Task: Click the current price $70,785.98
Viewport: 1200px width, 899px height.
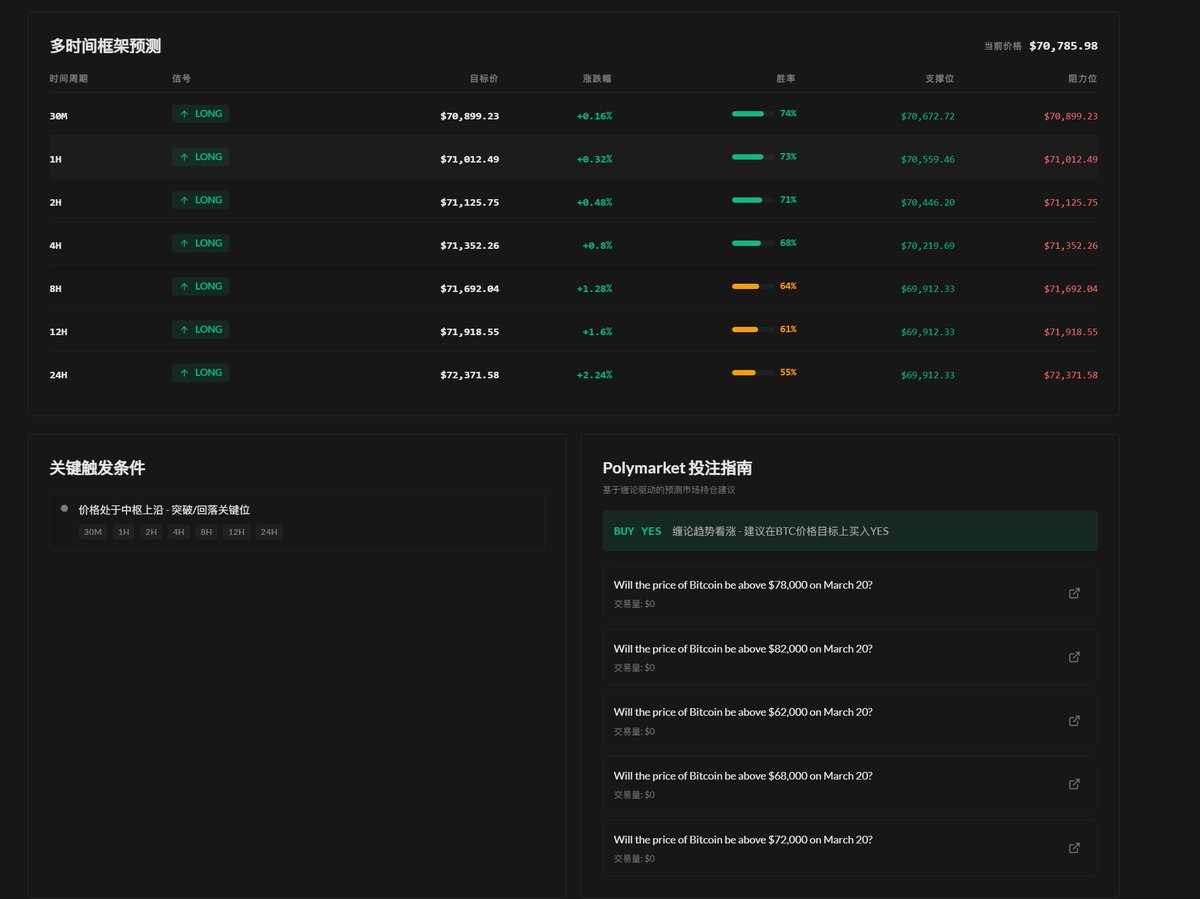Action: (x=1063, y=46)
